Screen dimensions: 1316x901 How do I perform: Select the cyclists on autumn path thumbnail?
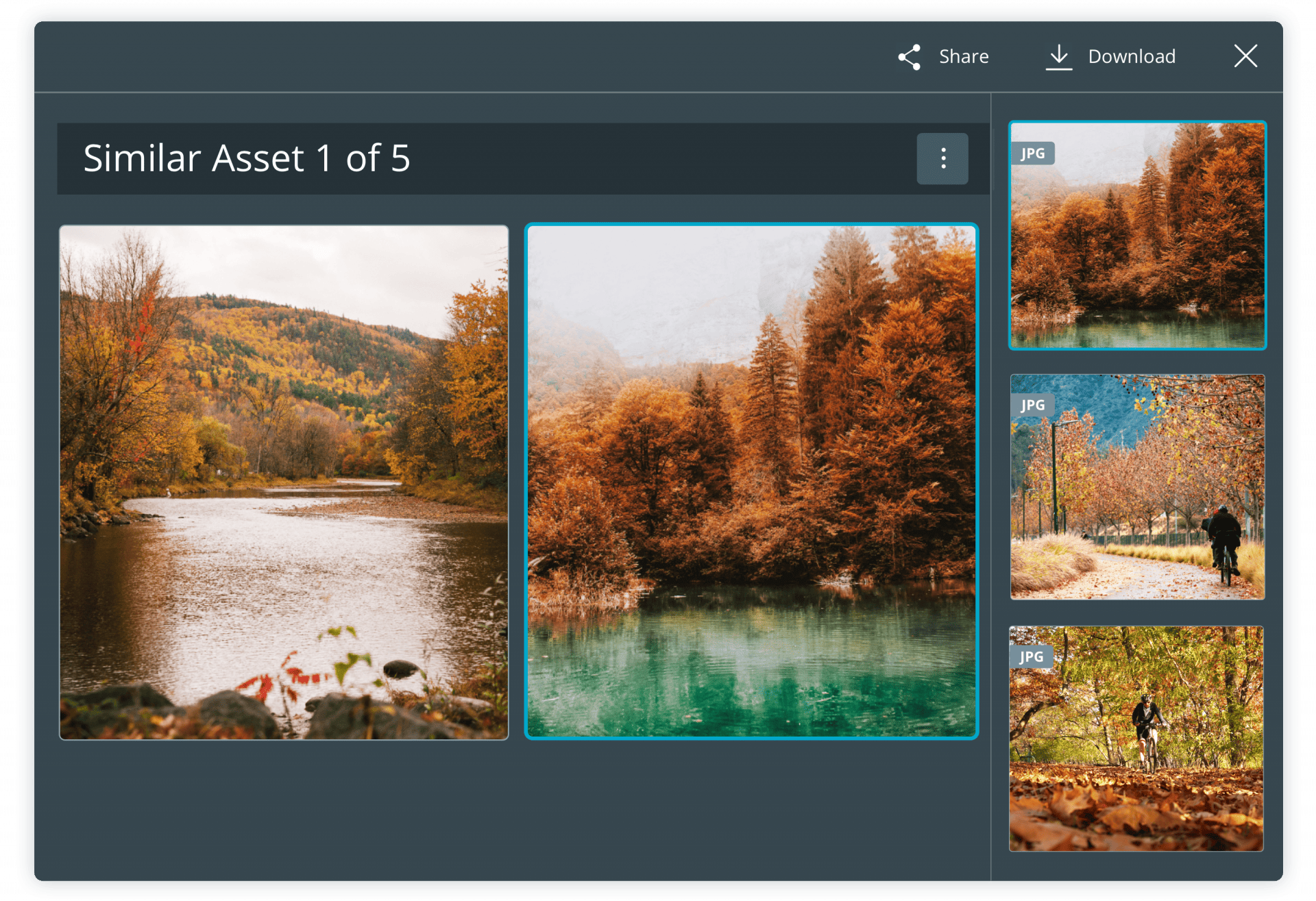(x=1136, y=486)
